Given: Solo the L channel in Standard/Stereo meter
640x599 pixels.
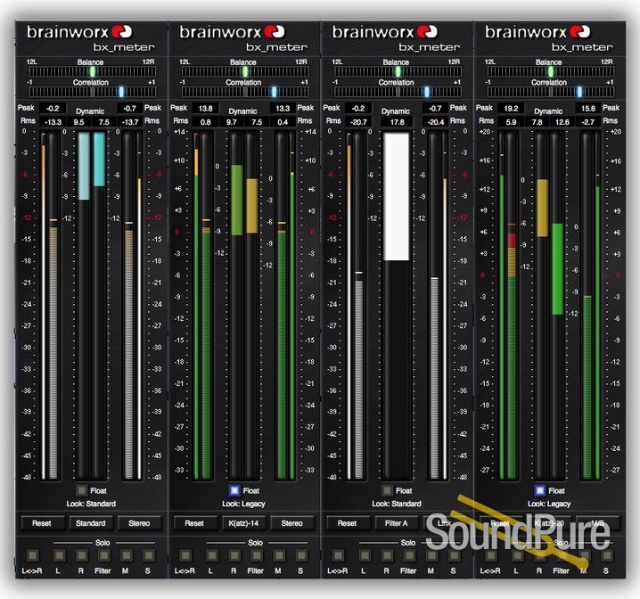Looking at the screenshot, I should tap(59, 555).
